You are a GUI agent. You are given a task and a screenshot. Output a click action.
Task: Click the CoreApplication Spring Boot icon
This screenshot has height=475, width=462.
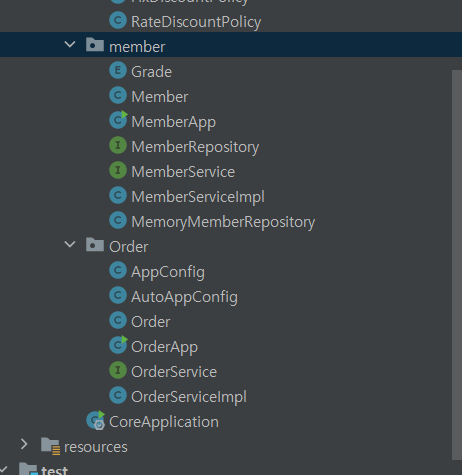(x=96, y=421)
